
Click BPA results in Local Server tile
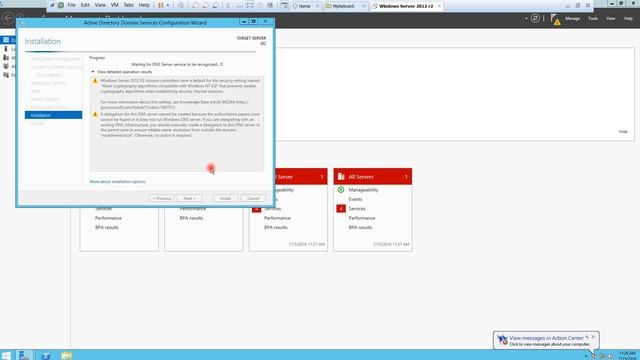pyautogui.click(x=276, y=227)
